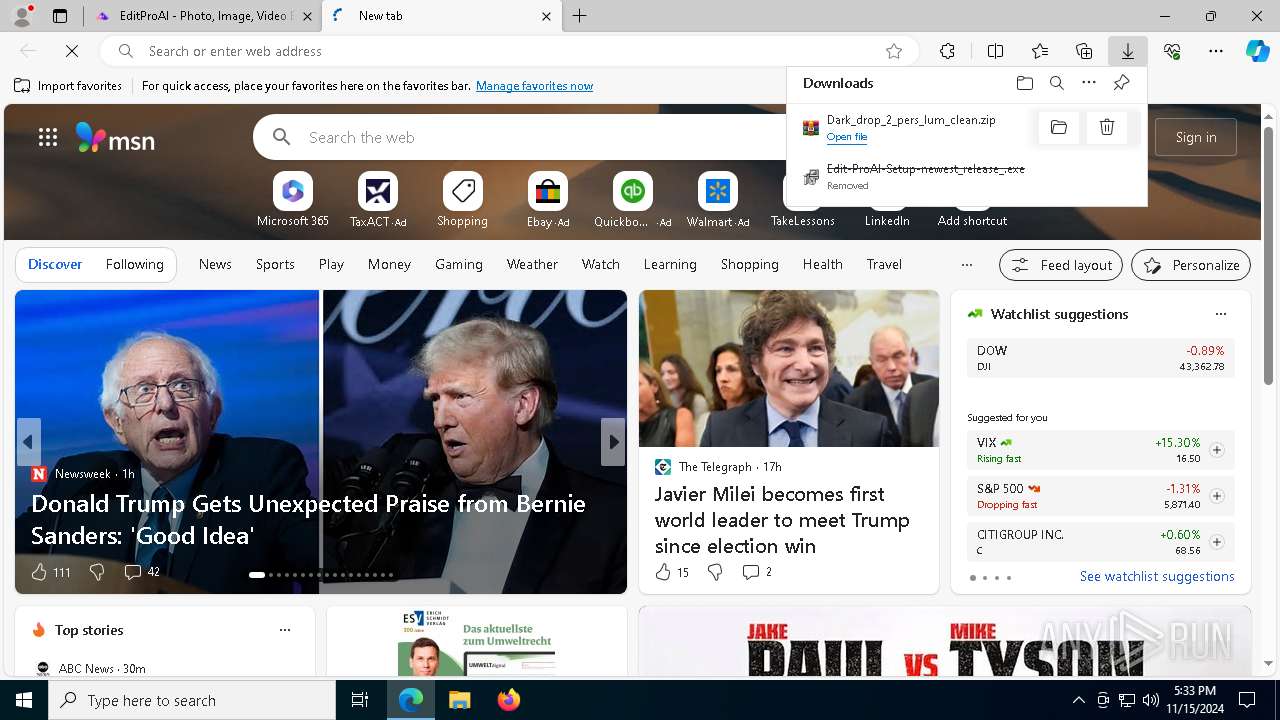Open a new browser tab
Viewport: 1280px width, 720px height.
coord(580,16)
